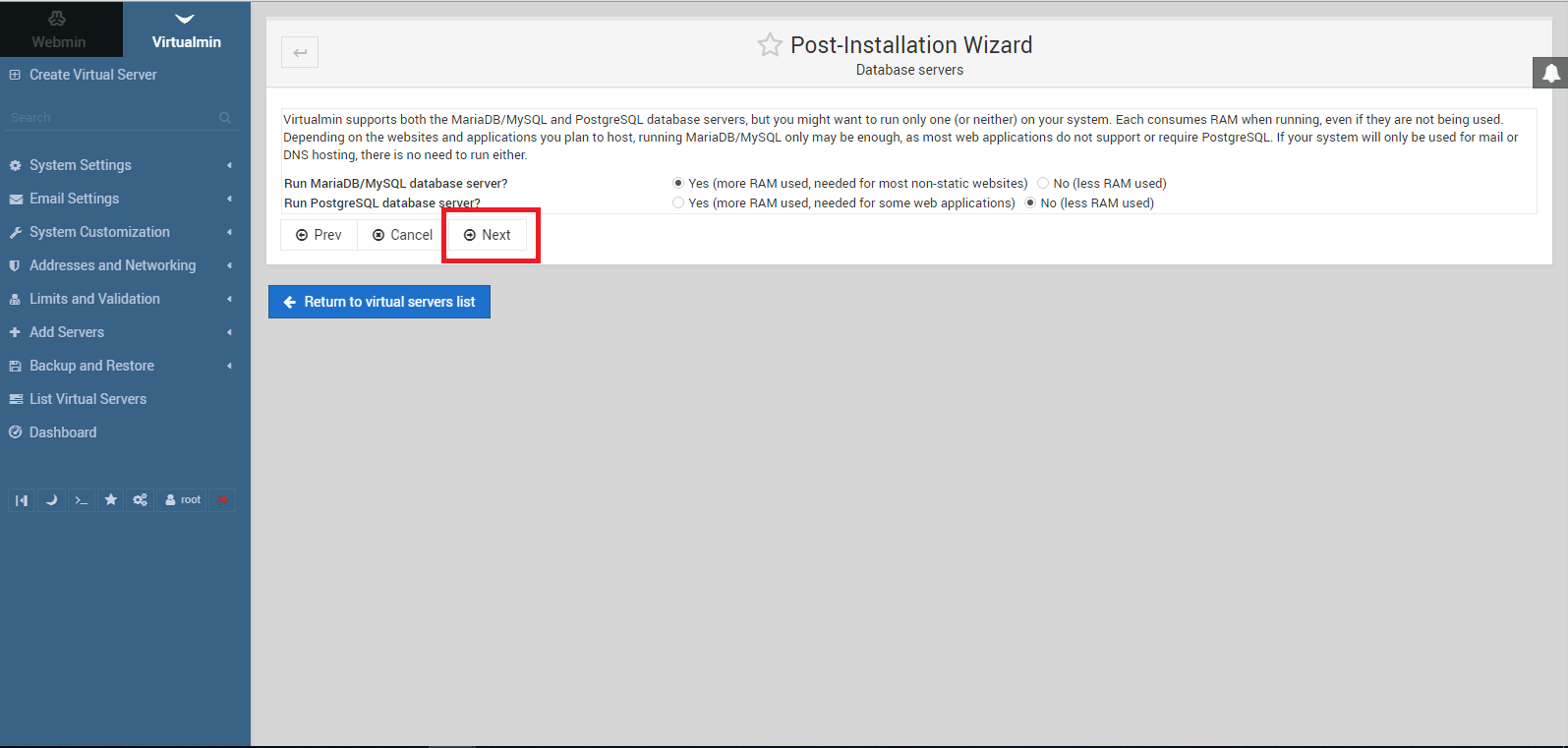
Task: Select No for PostgreSQL database server
Action: (1030, 203)
